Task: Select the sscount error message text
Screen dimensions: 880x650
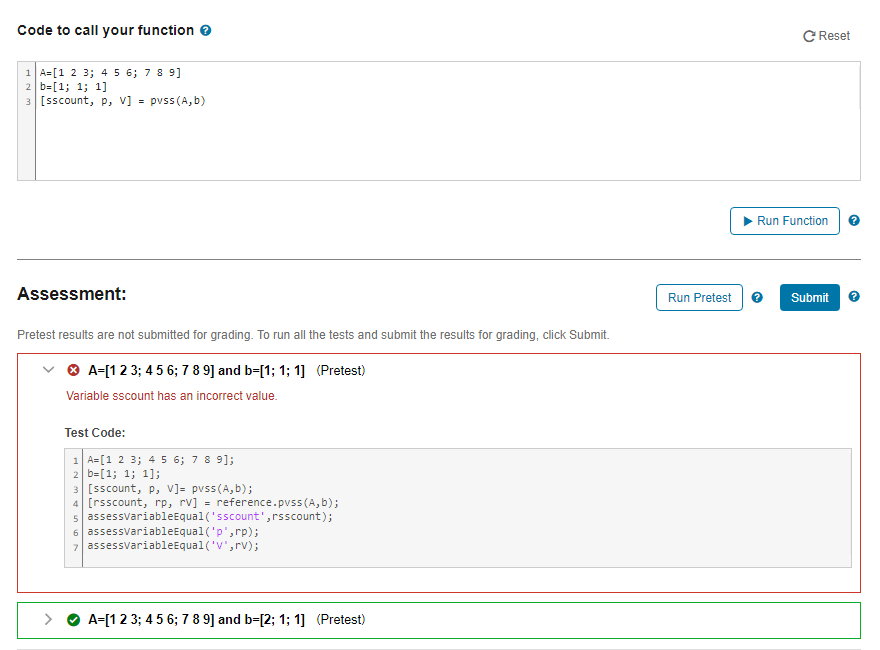Action: click(x=172, y=395)
